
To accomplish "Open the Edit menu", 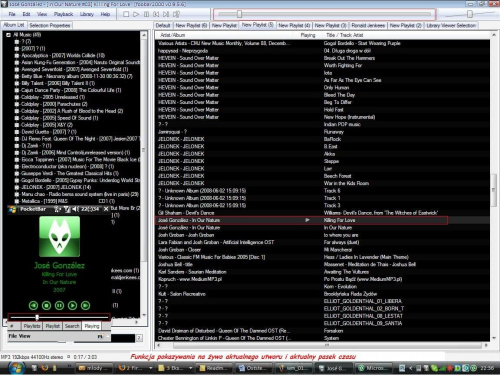I will [x=26, y=14].
